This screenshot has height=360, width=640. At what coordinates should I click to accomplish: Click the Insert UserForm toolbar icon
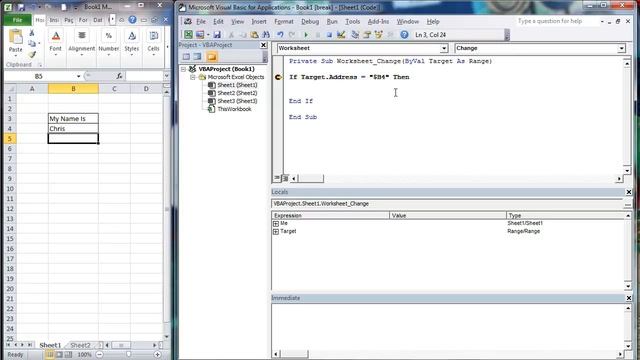[200, 35]
